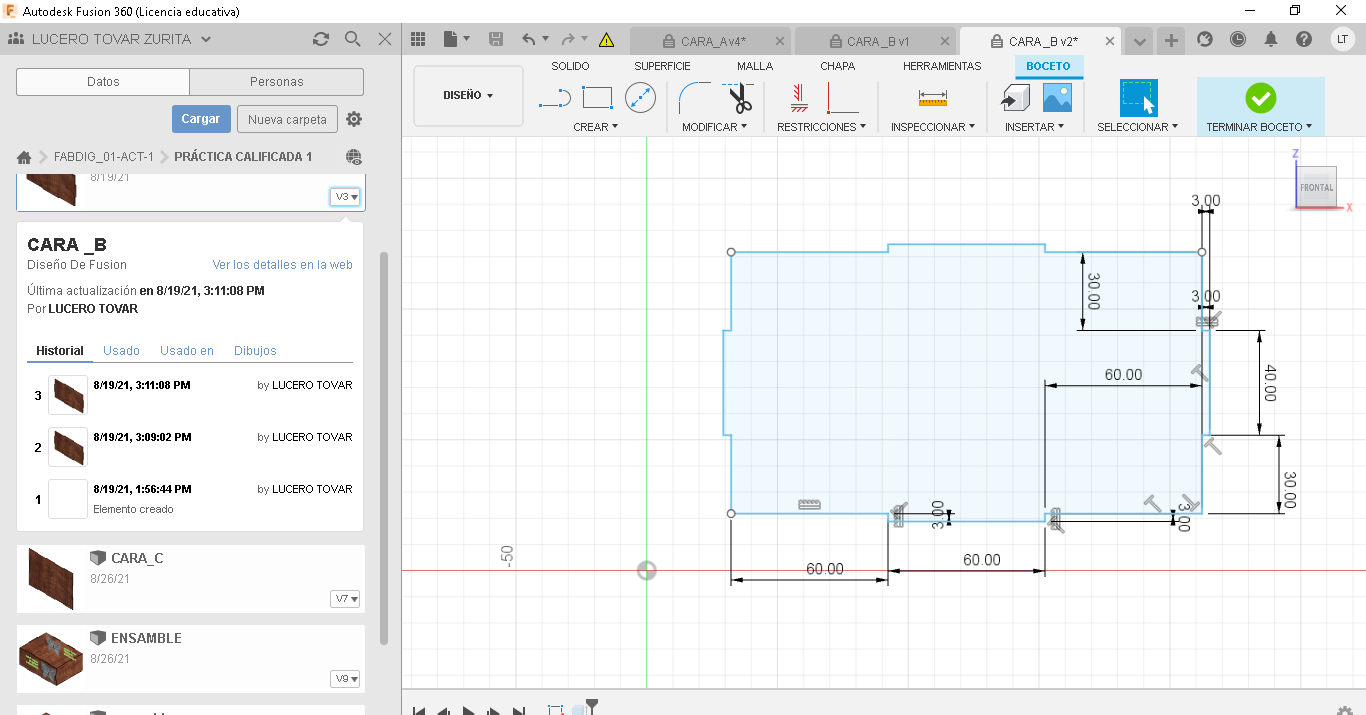Viewport: 1366px width, 715px height.
Task: Apply the Perpendicular constraint tool
Action: pyautogui.click(x=842, y=98)
